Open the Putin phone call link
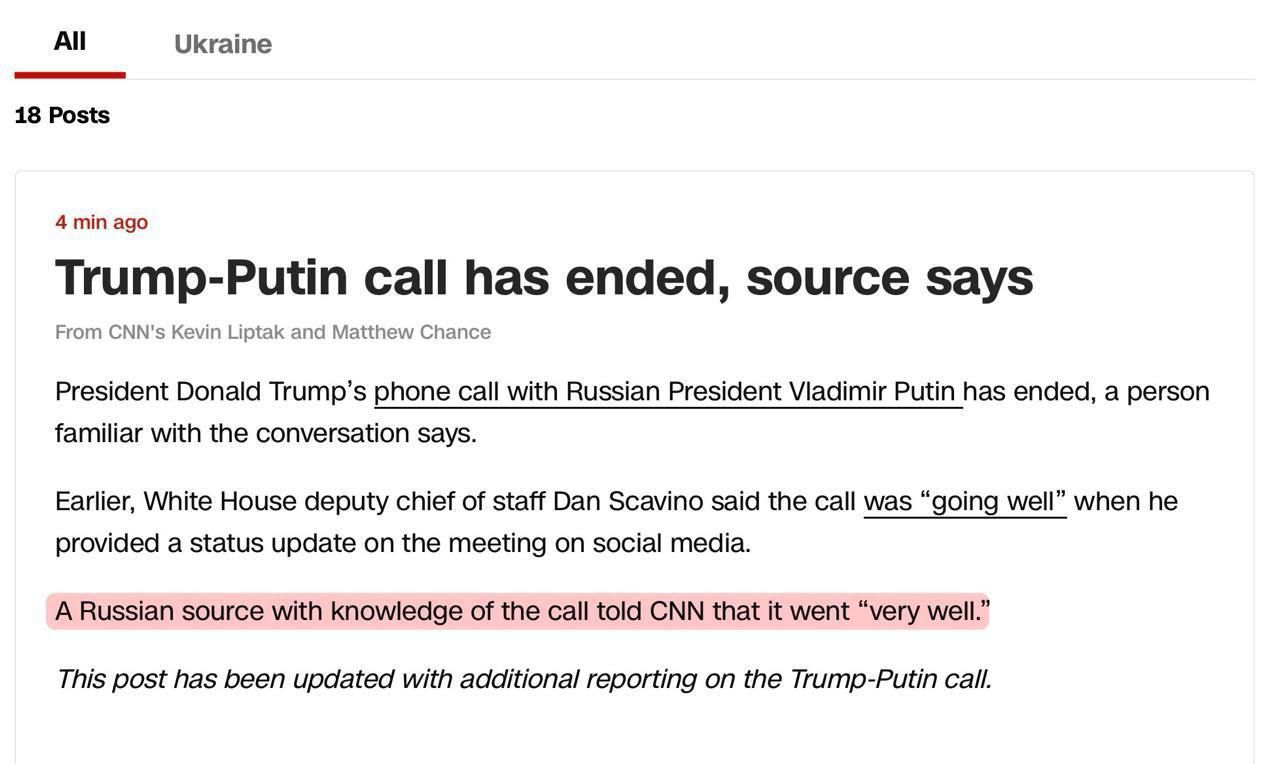The width and height of the screenshot is (1280, 764). (x=667, y=391)
